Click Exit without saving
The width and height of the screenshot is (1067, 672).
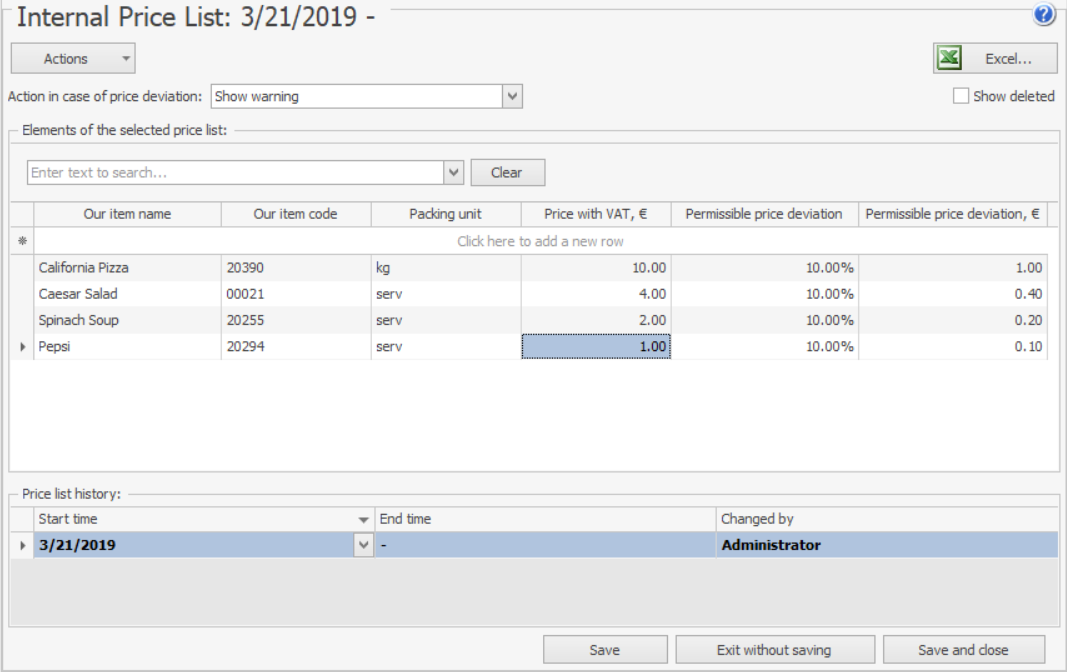pyautogui.click(x=774, y=650)
